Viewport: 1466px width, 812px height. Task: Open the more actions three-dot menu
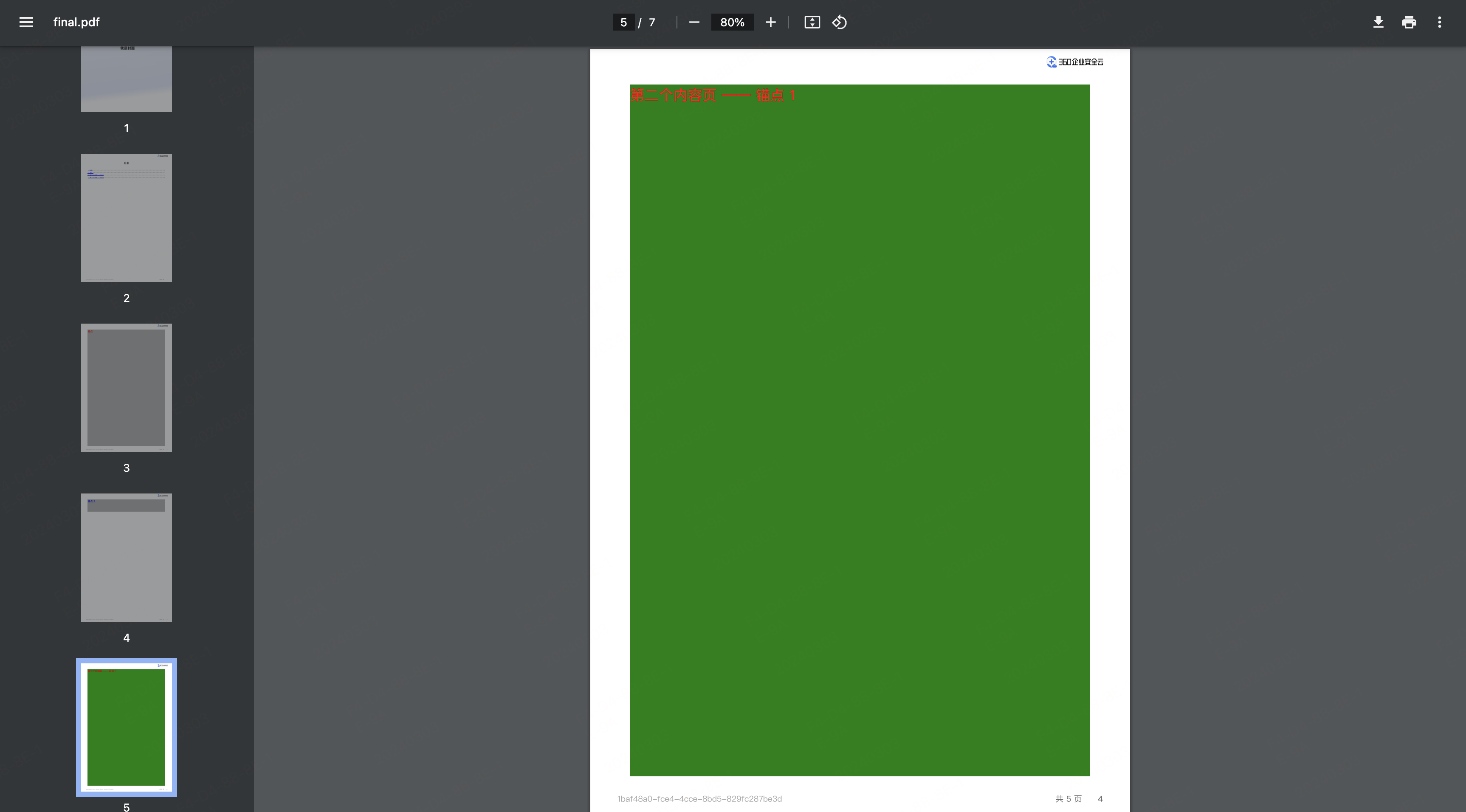(1439, 22)
